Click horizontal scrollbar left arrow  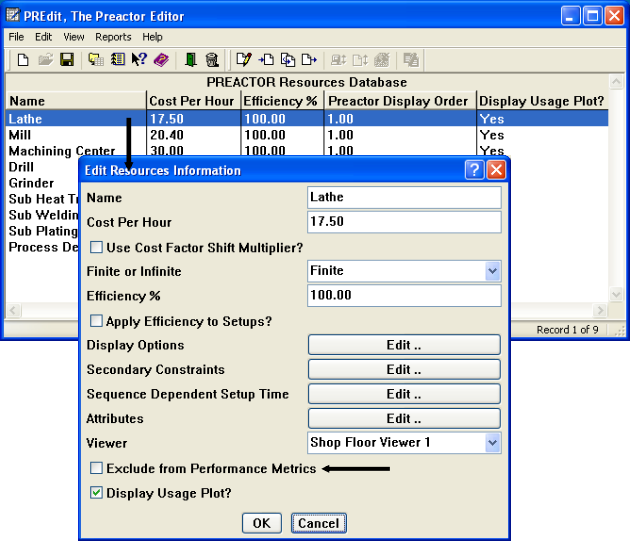coord(13,310)
